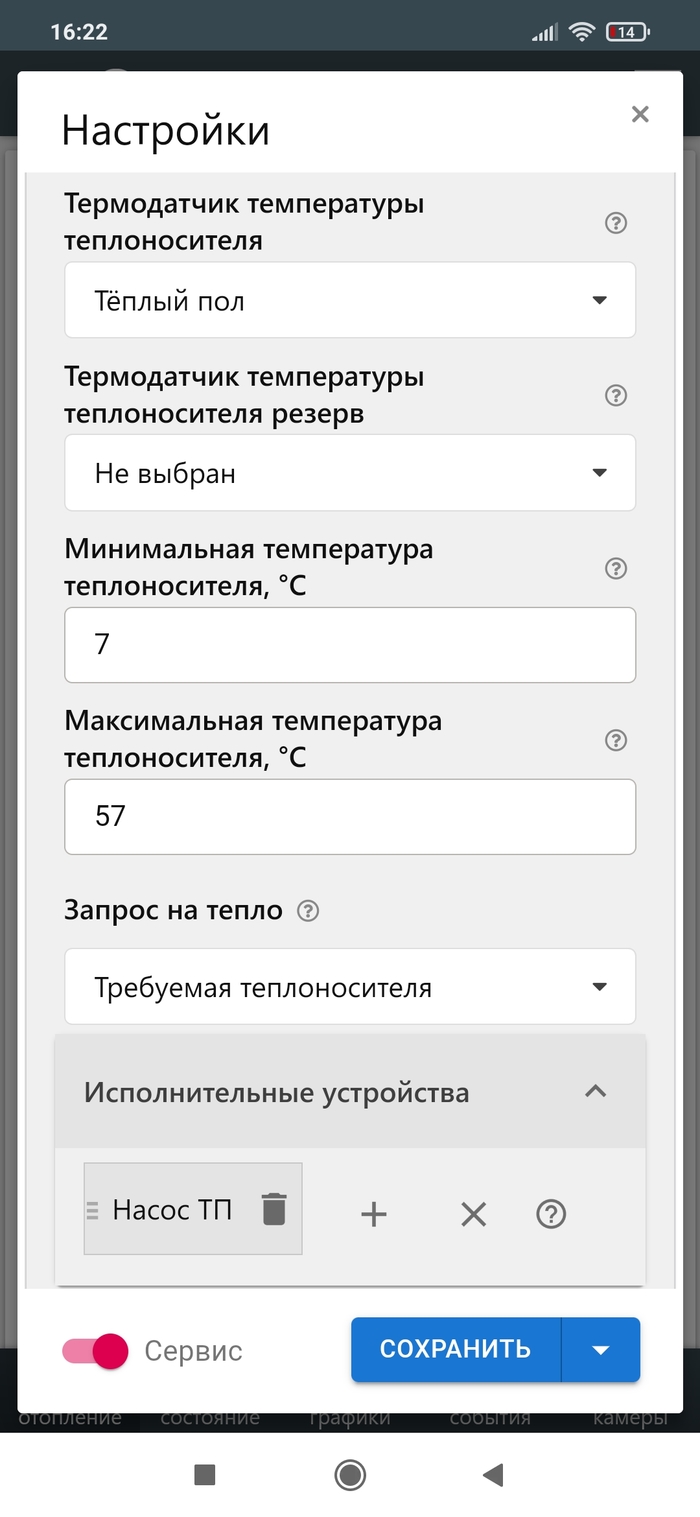Toggle the Сервис switch
Viewport: 700px width, 1517px height.
[97, 1351]
